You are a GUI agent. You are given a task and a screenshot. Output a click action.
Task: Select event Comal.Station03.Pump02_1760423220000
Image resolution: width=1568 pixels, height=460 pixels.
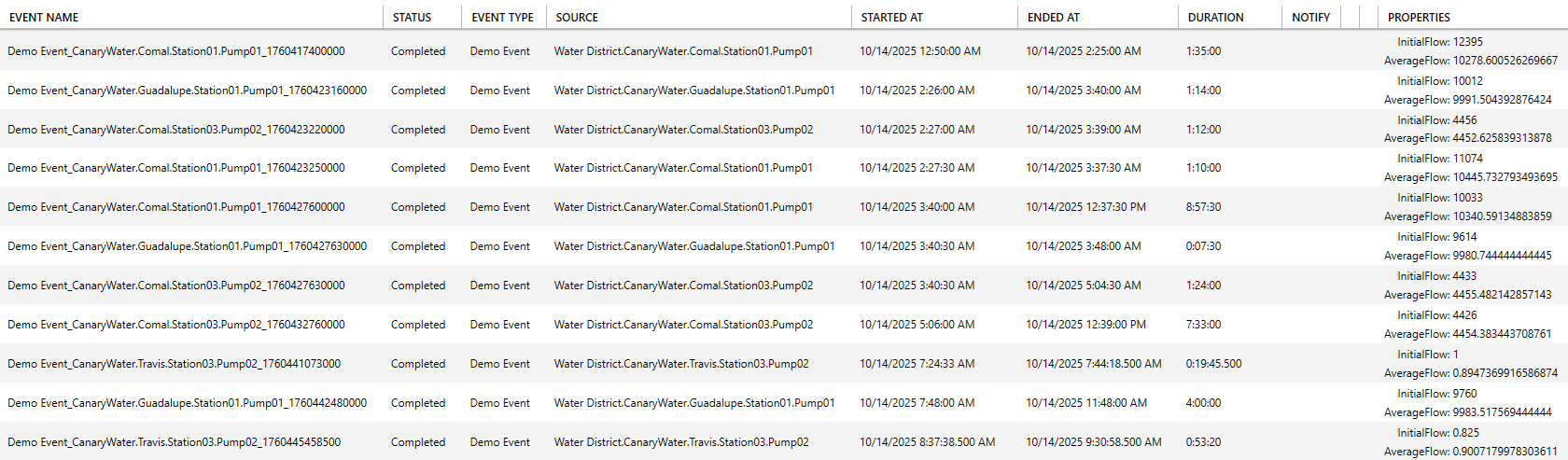pos(176,130)
